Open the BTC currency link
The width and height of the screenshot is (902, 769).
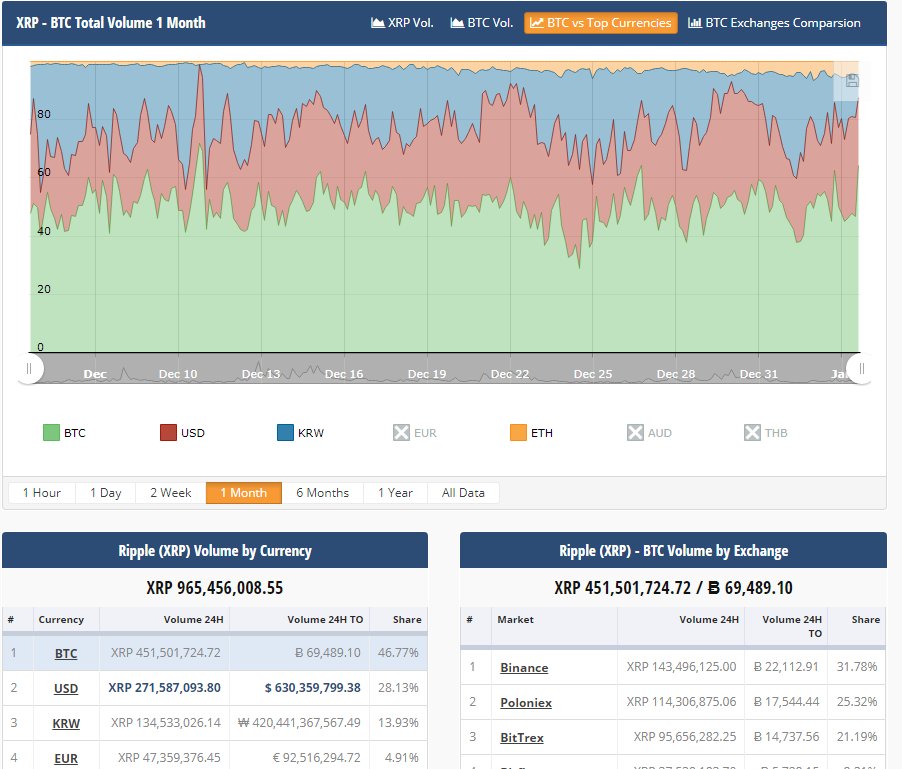[66, 653]
